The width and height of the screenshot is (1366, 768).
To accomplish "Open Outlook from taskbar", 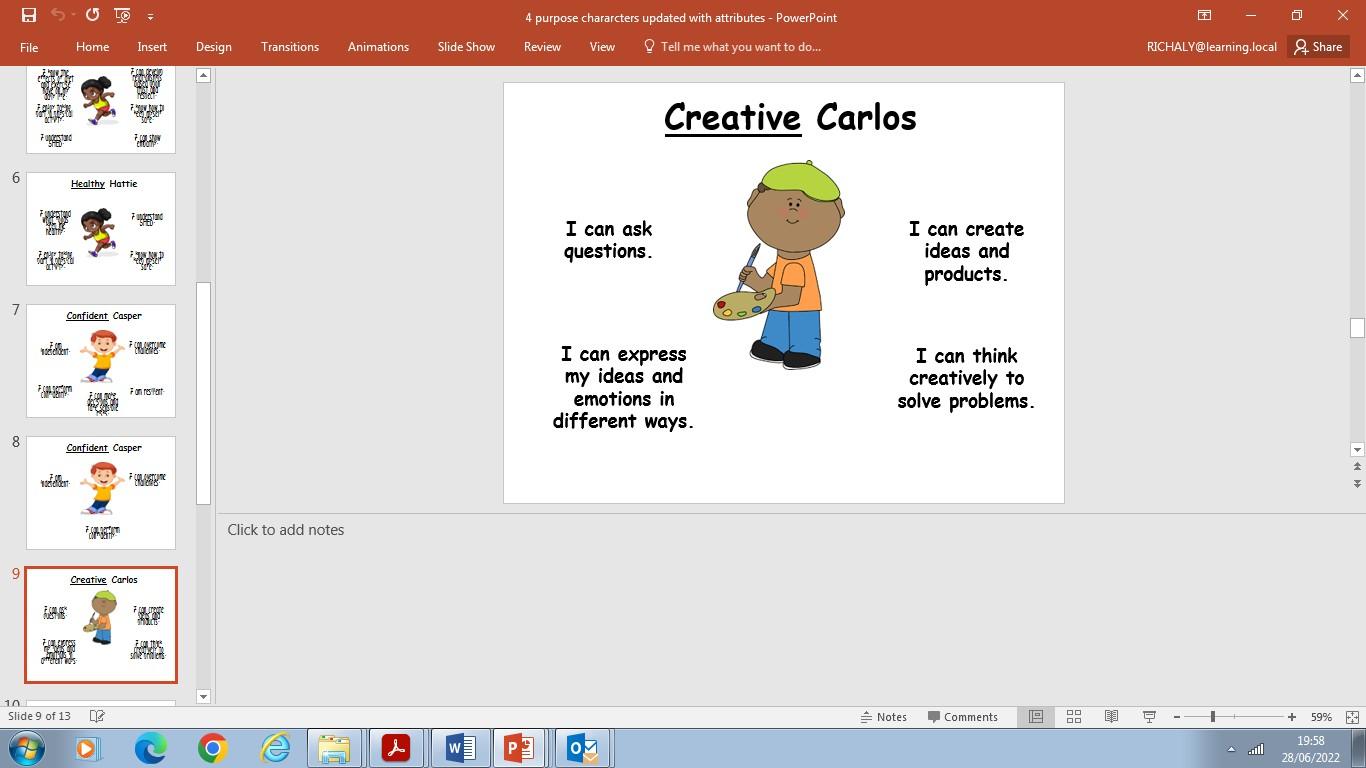I will 582,748.
